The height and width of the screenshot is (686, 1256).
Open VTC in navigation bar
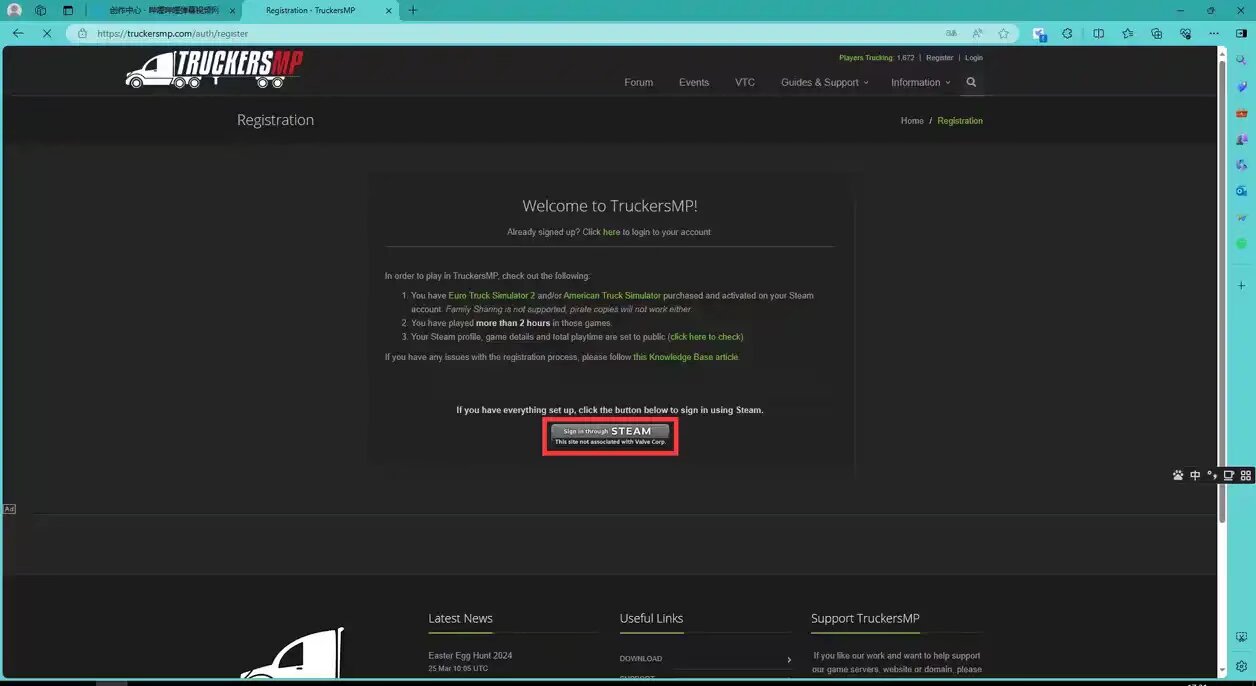click(745, 82)
